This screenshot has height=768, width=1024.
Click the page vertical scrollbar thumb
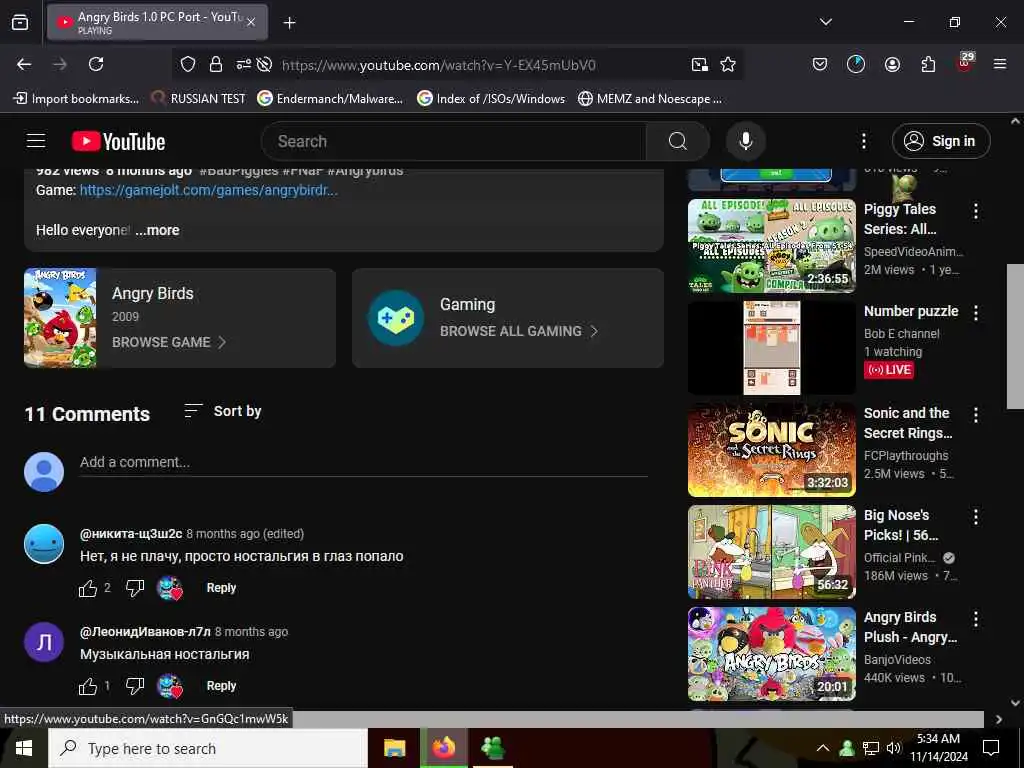[x=1015, y=336]
